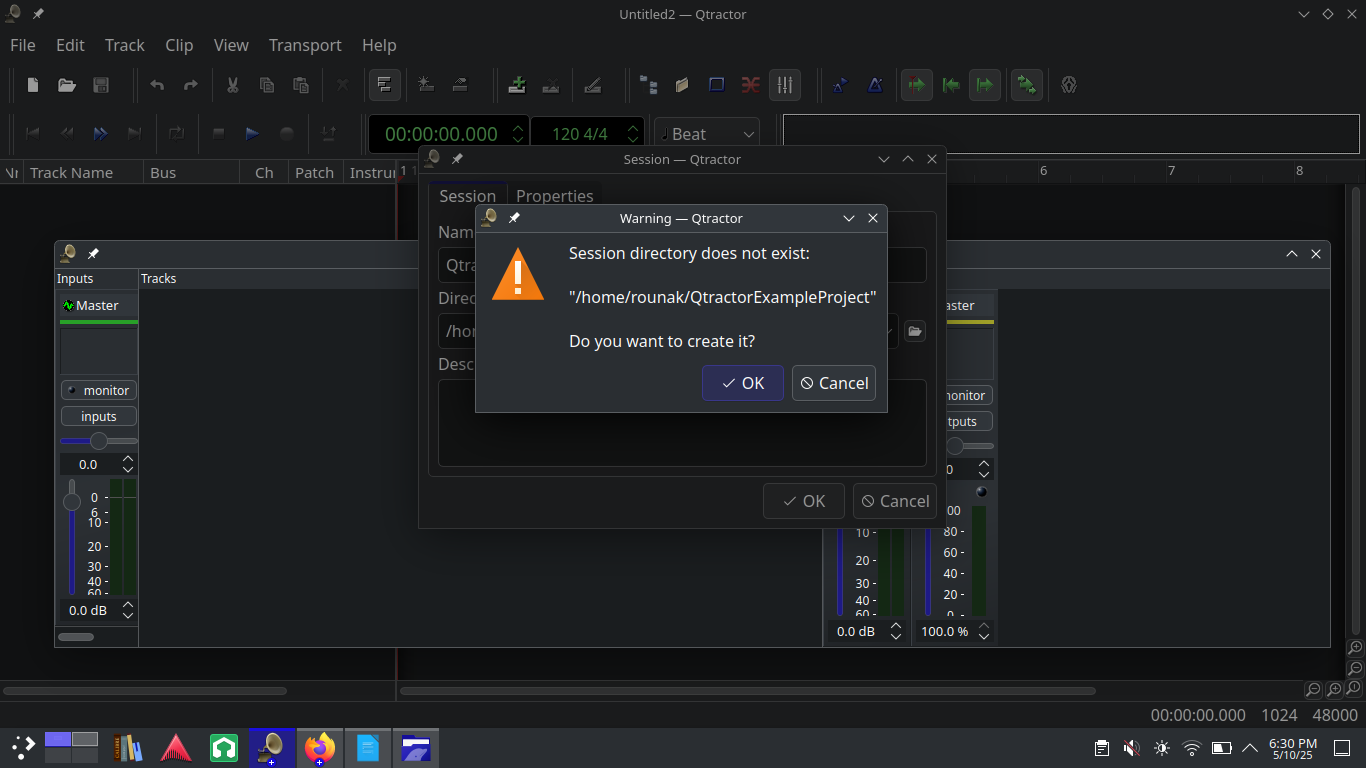The width and height of the screenshot is (1366, 768).
Task: Click the Copy icon in toolbar
Action: (267, 85)
